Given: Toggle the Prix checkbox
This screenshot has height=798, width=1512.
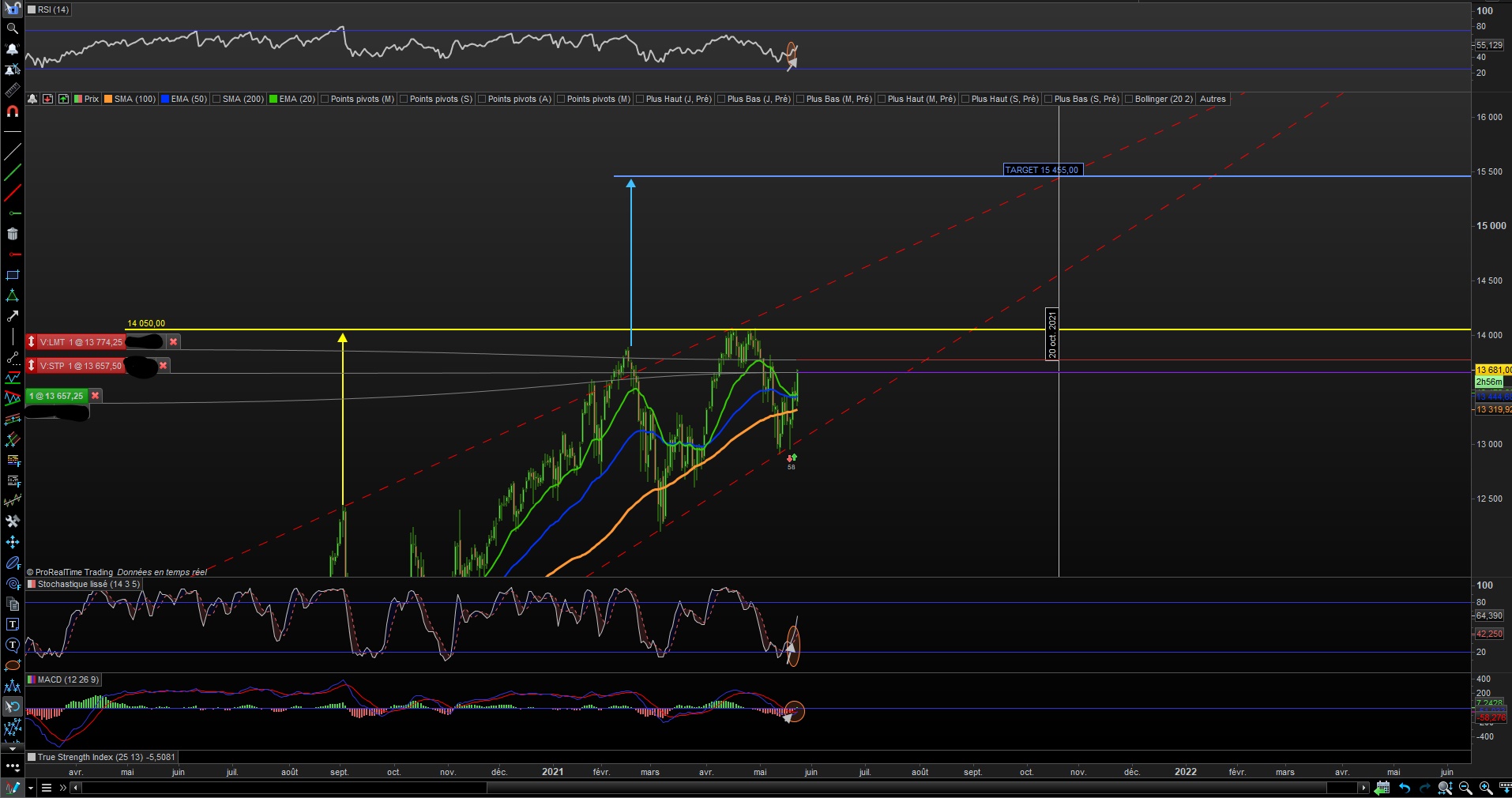Looking at the screenshot, I should click(78, 99).
